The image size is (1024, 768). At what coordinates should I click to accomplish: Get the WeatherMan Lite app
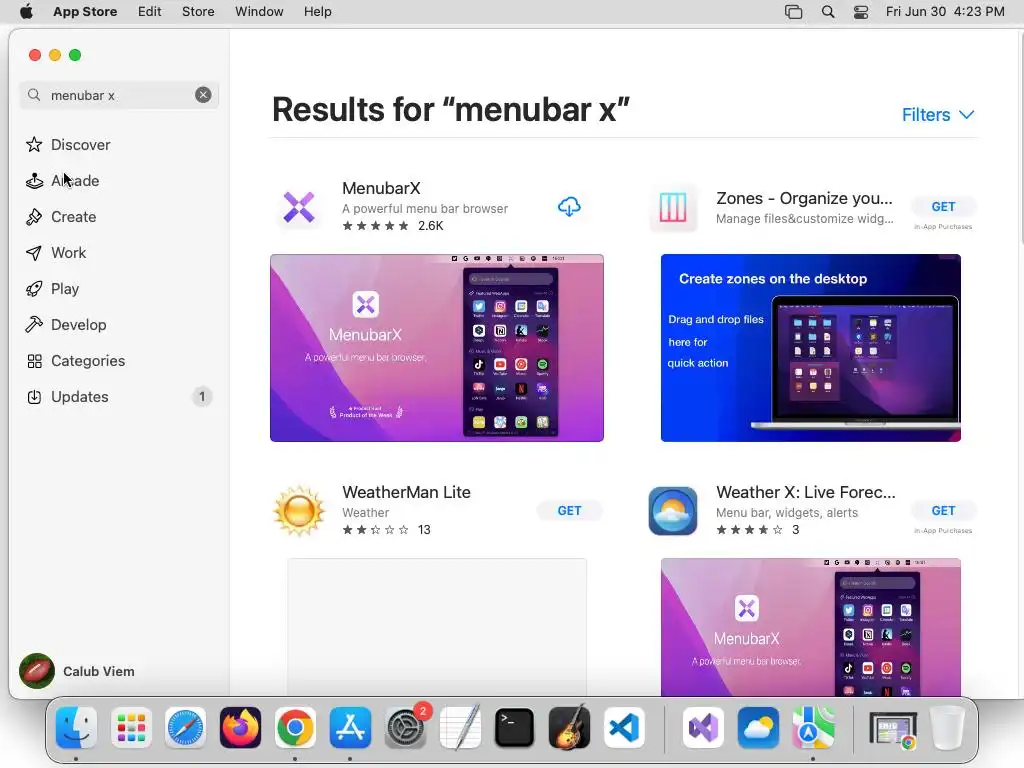click(x=569, y=511)
